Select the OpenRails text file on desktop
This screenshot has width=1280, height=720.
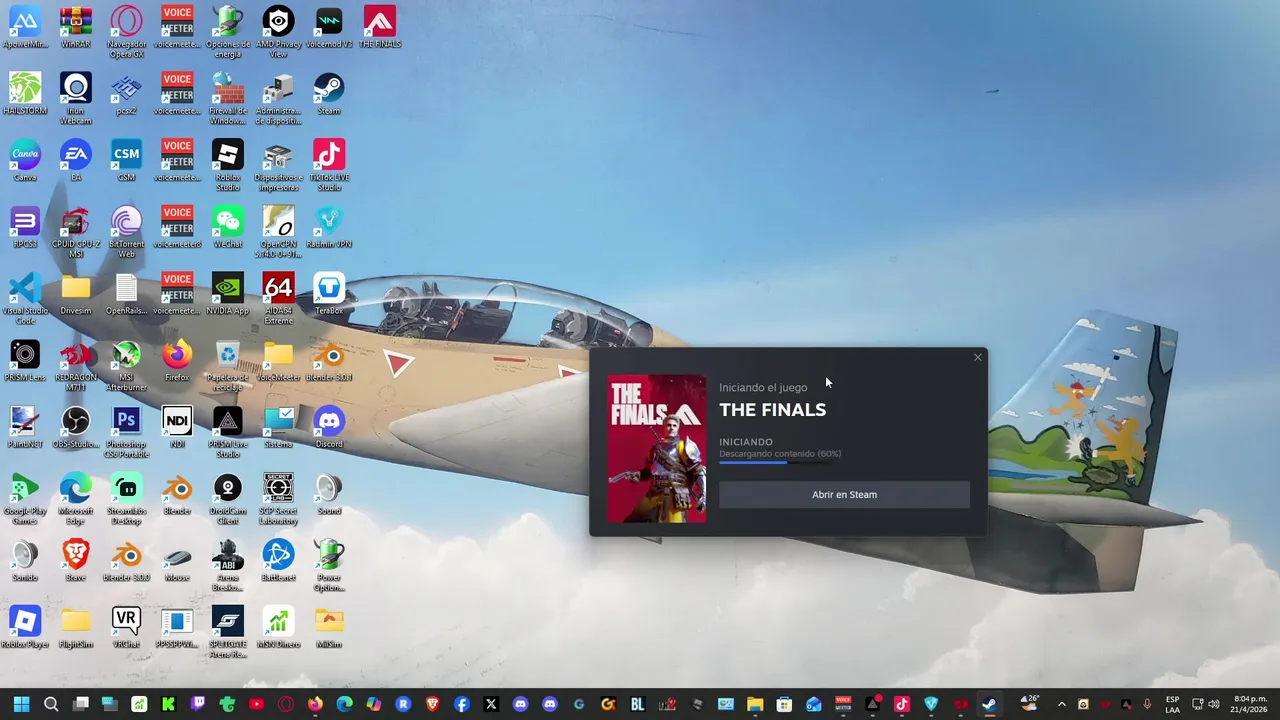(x=126, y=294)
